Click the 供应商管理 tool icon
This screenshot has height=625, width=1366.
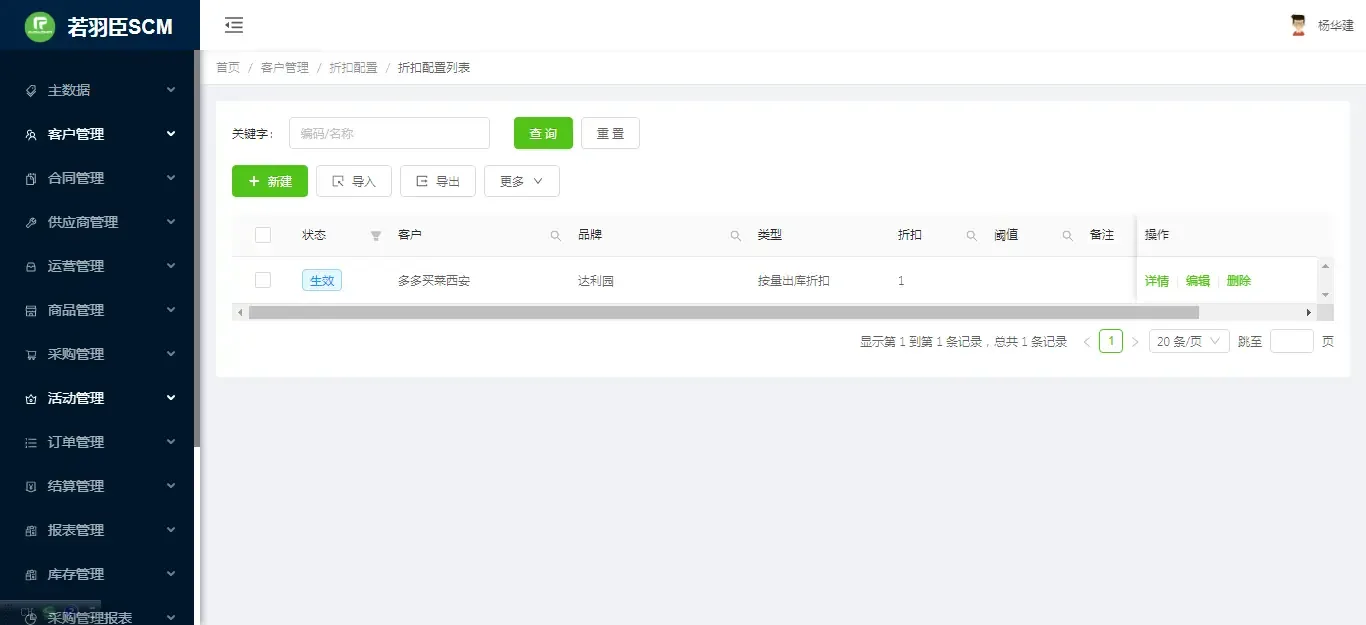tap(31, 222)
